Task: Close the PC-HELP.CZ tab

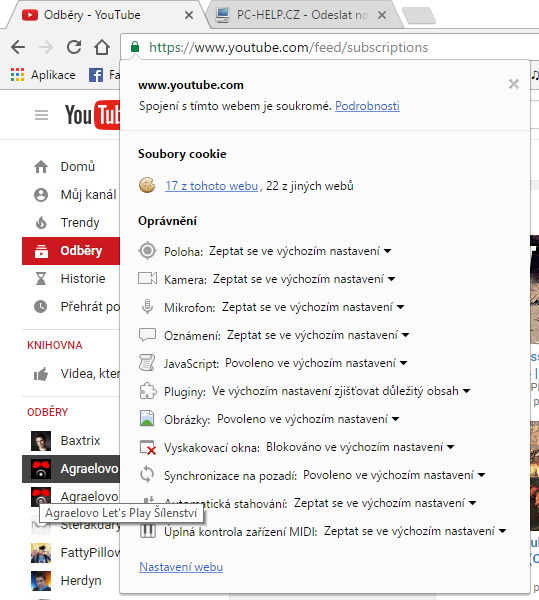Action: [x=382, y=15]
